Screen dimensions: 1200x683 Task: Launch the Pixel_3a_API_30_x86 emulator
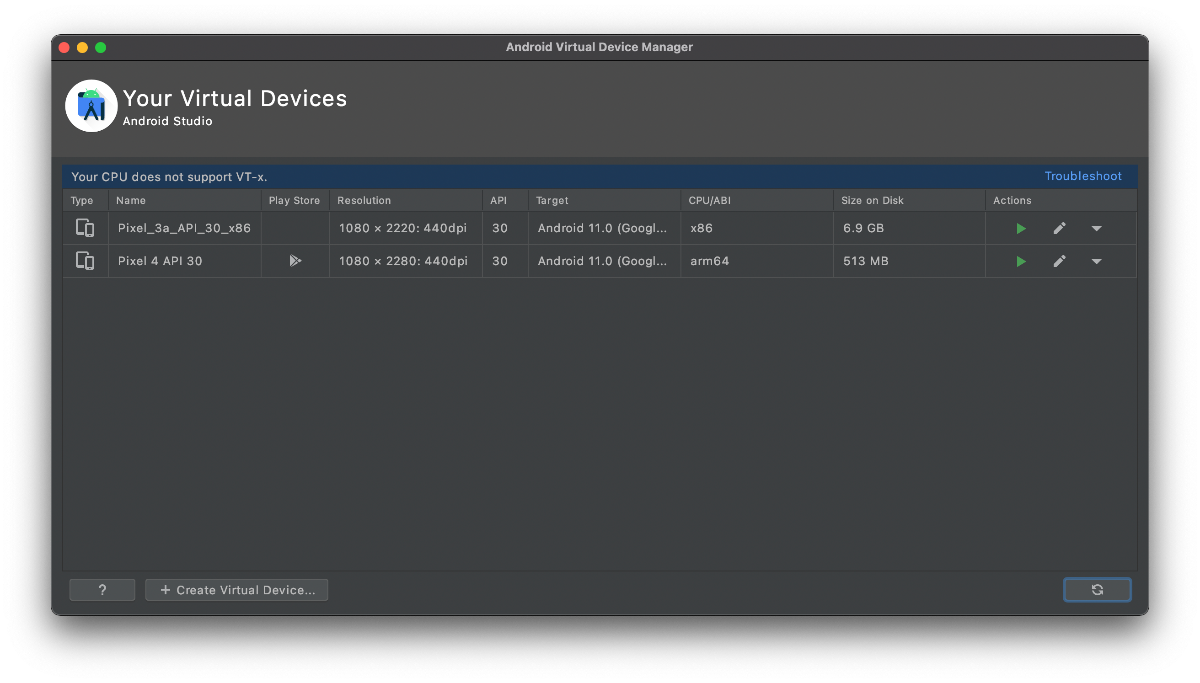click(x=1020, y=228)
